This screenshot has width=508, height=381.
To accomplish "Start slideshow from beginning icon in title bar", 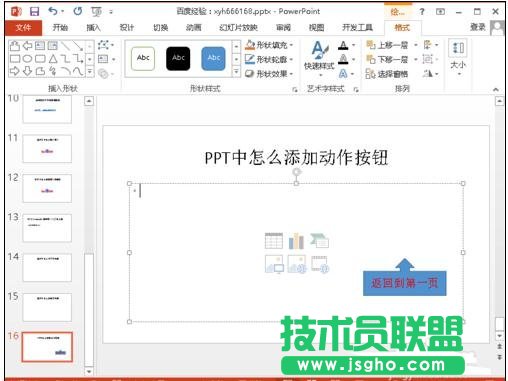I will point(96,12).
